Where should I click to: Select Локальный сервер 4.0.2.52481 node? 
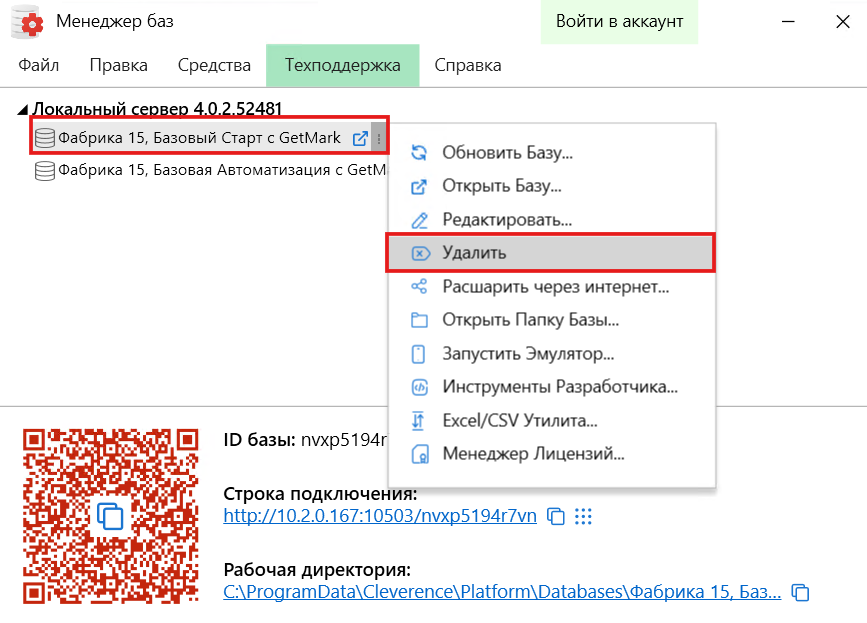tap(157, 108)
